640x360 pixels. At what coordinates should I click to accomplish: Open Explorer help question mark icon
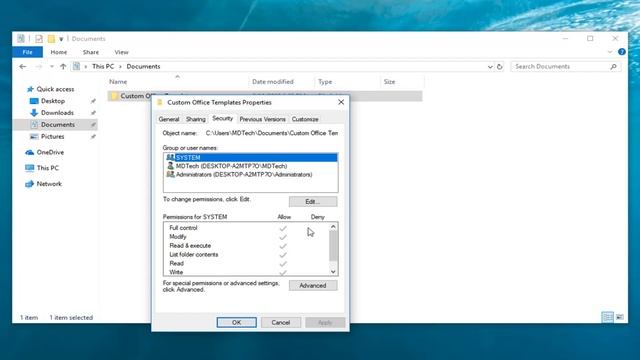(622, 52)
